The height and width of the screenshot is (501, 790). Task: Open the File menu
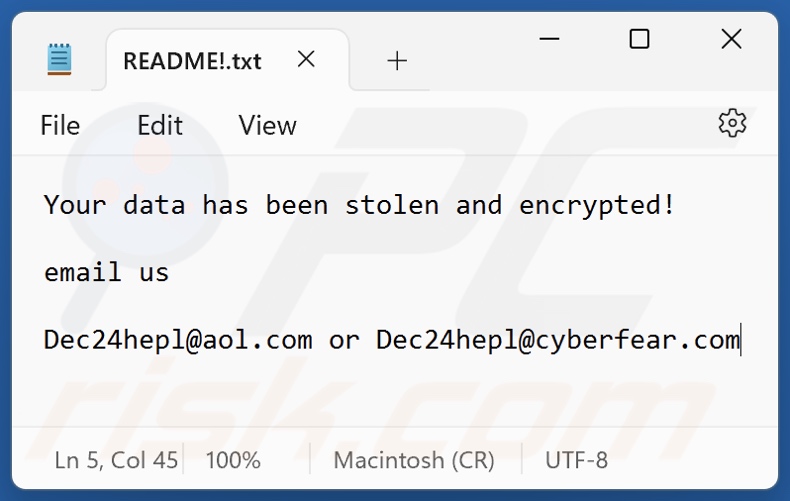(60, 125)
